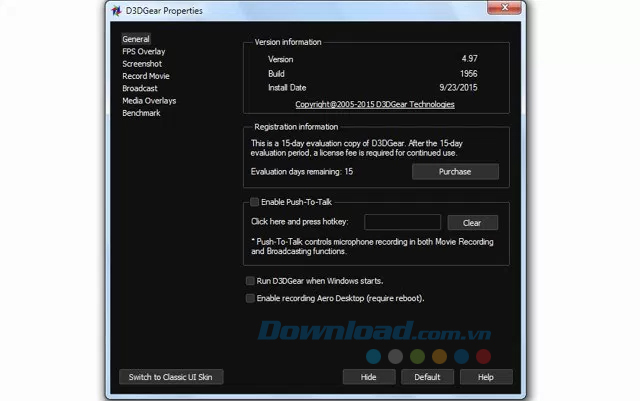Open Help from the bottom right
640x401 pixels.
tap(486, 377)
